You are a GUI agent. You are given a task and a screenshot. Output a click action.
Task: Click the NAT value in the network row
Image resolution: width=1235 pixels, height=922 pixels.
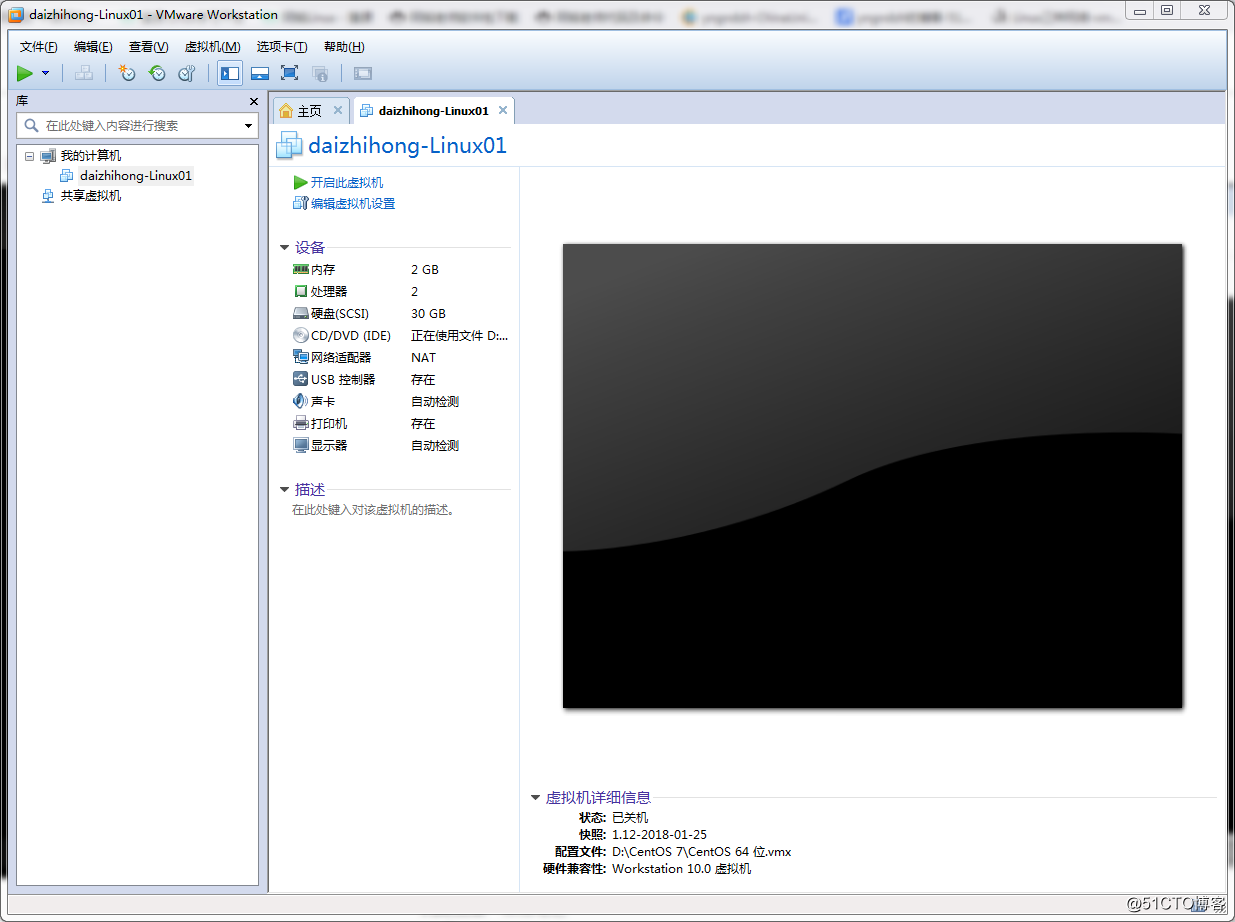tap(424, 358)
